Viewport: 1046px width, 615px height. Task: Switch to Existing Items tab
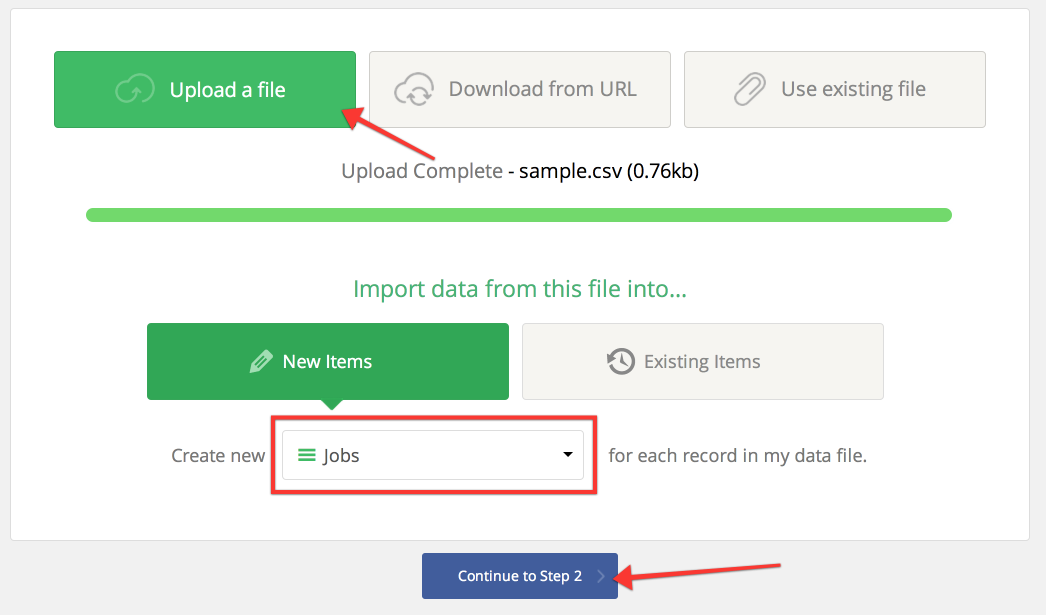tap(702, 362)
